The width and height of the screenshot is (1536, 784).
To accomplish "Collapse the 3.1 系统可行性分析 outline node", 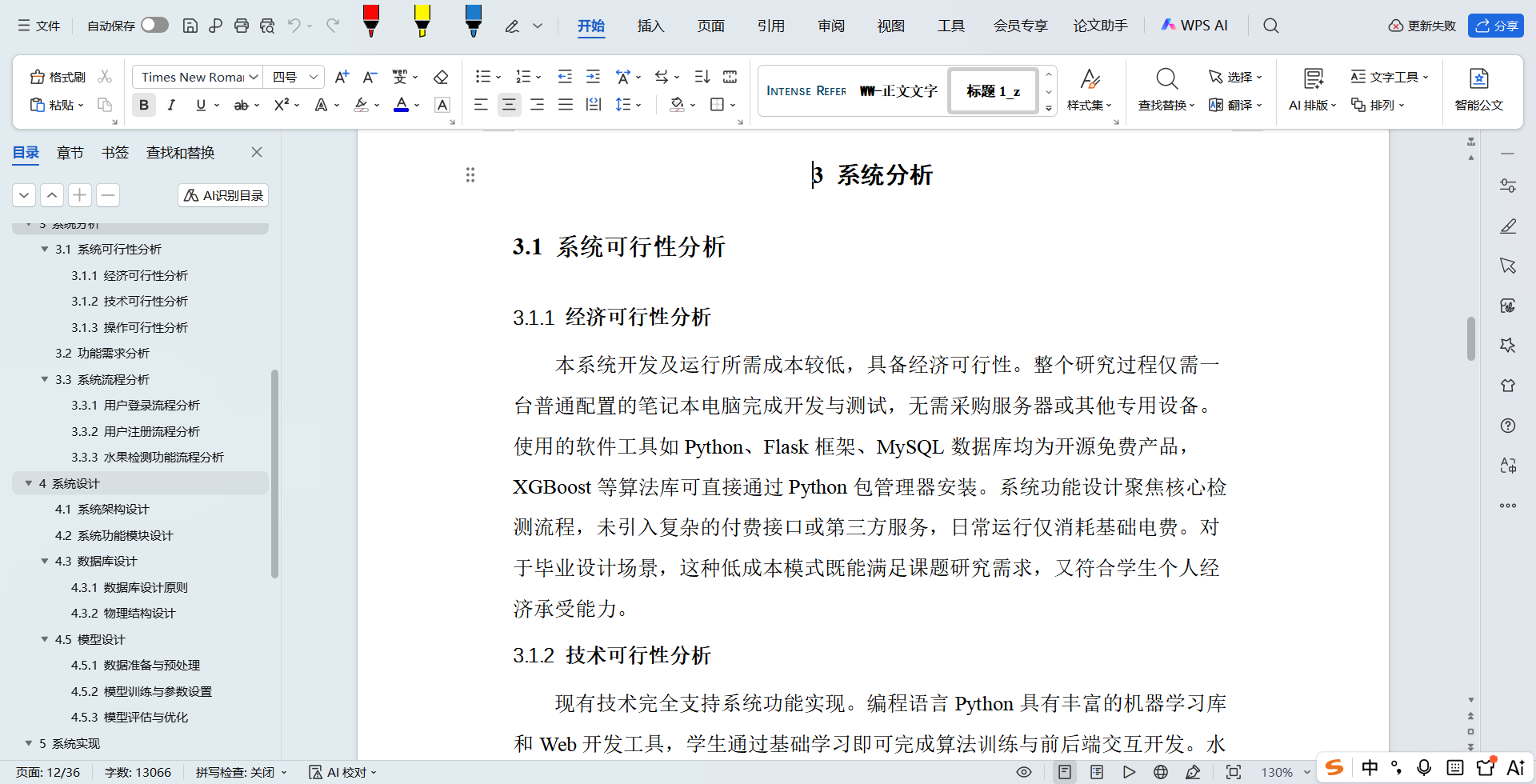I will (x=45, y=250).
